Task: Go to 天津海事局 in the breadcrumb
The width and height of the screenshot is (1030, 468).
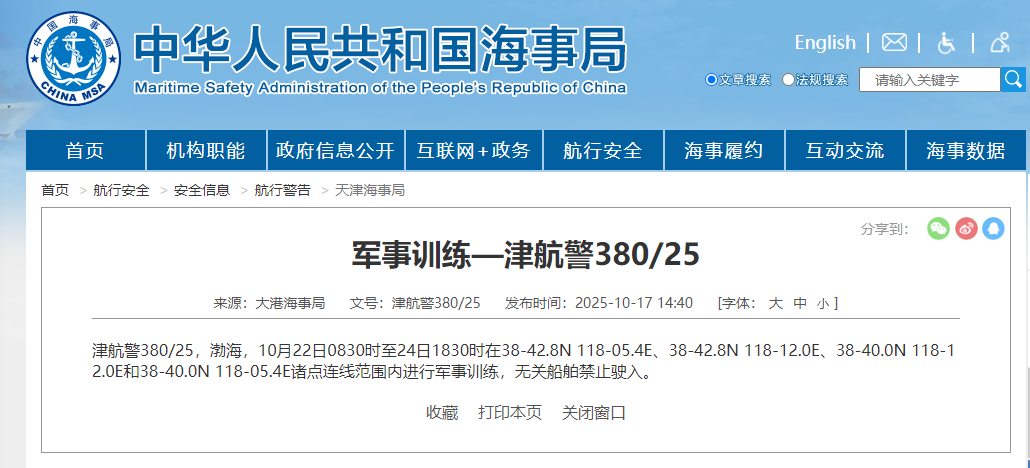Action: coord(370,191)
